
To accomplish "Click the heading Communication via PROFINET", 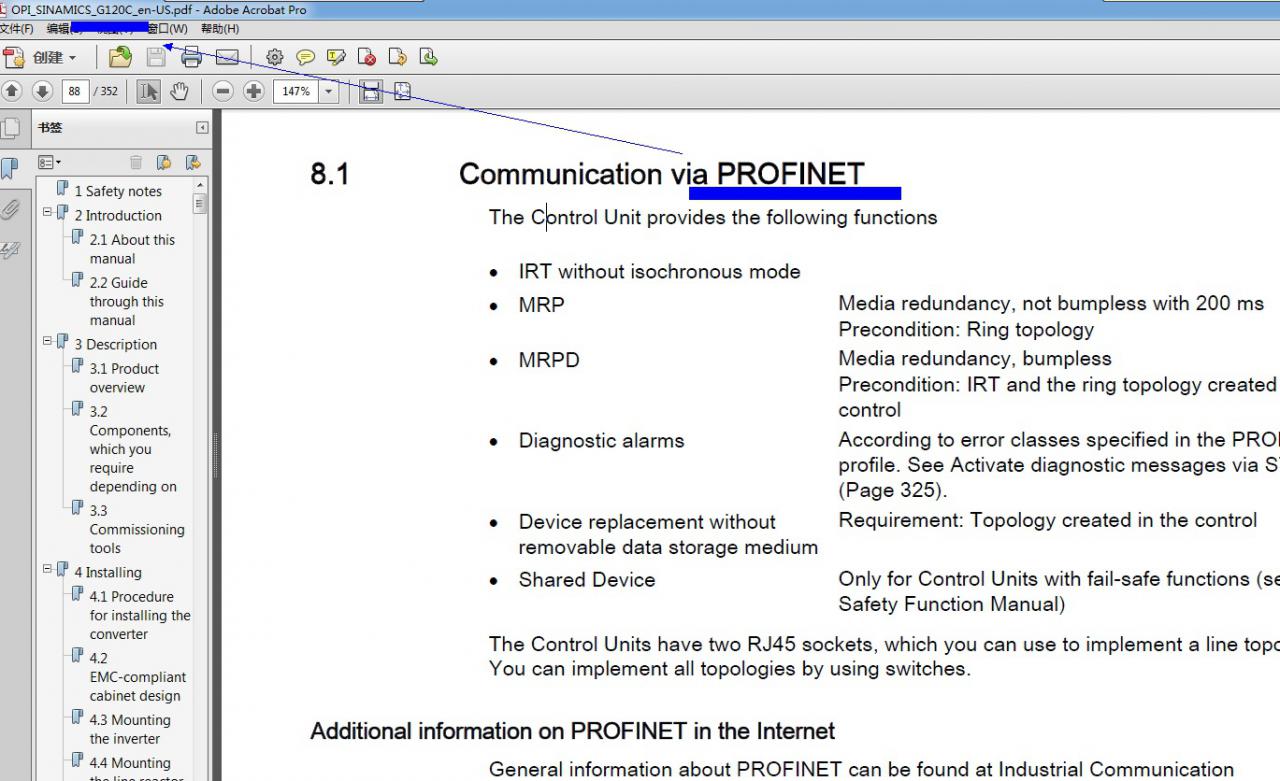I will (661, 174).
